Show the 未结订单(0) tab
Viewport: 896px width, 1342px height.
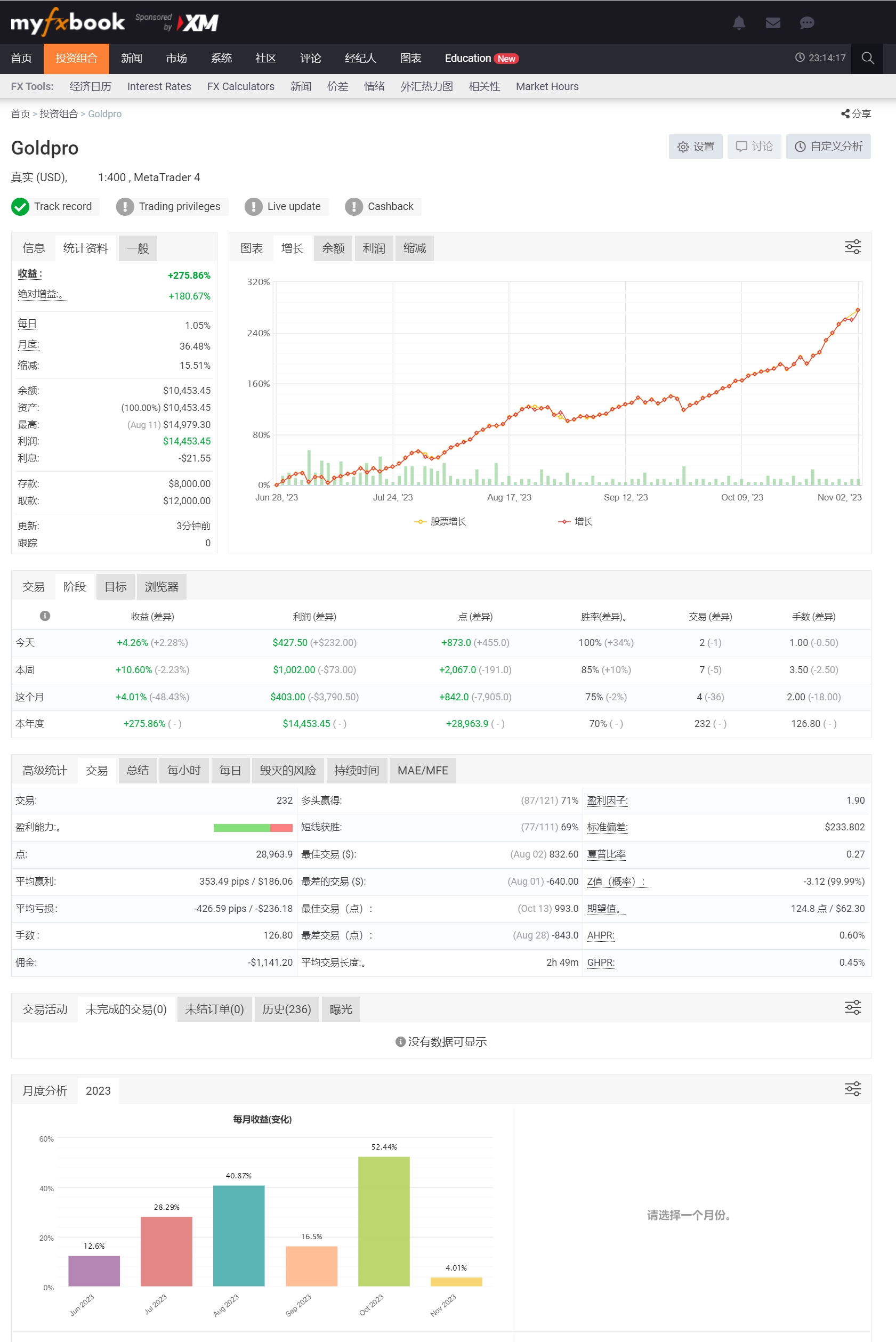click(214, 1009)
